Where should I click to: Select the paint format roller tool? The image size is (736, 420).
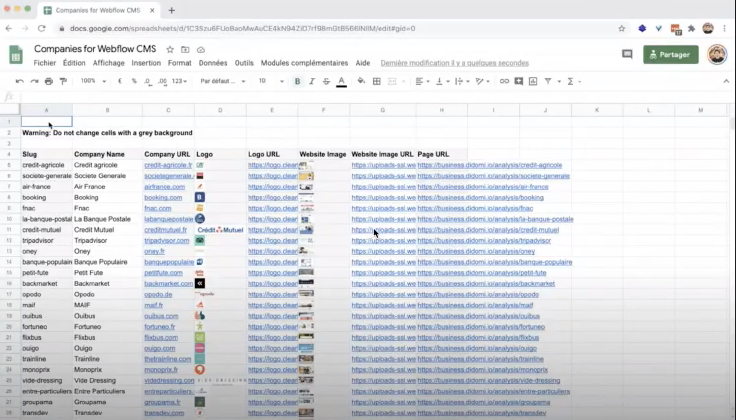click(x=63, y=81)
